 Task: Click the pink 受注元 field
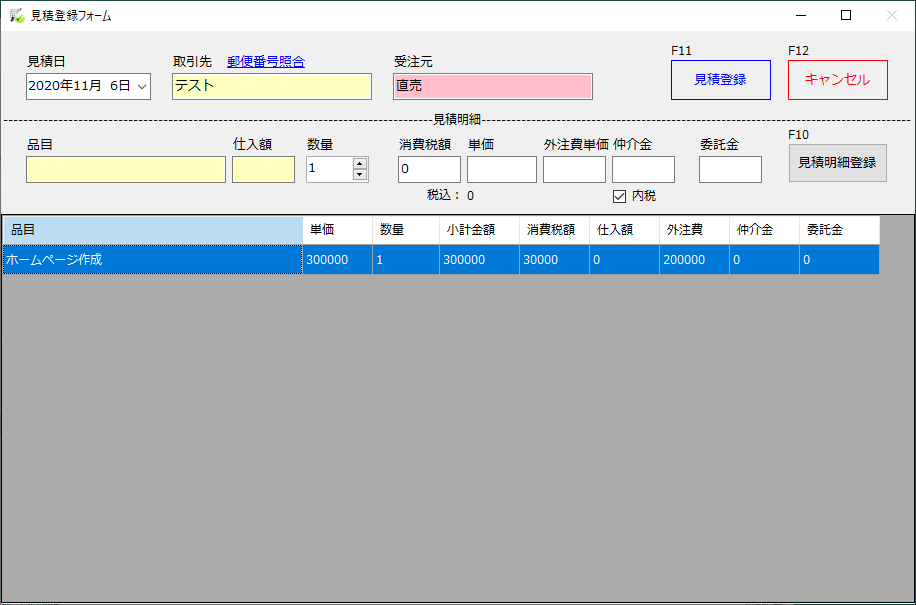(x=492, y=87)
